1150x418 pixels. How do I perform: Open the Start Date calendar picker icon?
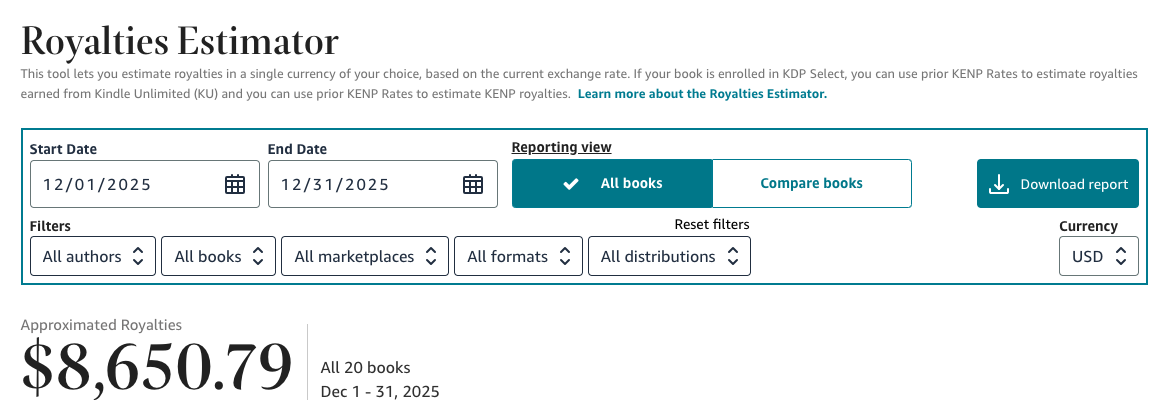click(x=235, y=184)
